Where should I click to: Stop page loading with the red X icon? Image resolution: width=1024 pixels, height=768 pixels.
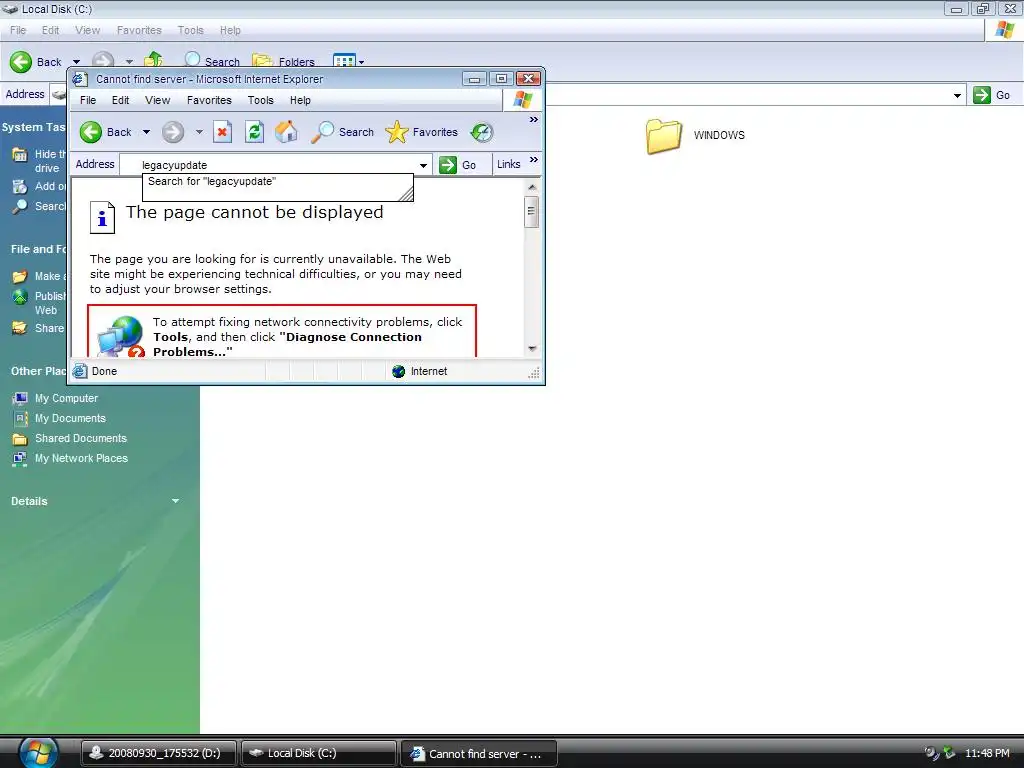pos(222,132)
